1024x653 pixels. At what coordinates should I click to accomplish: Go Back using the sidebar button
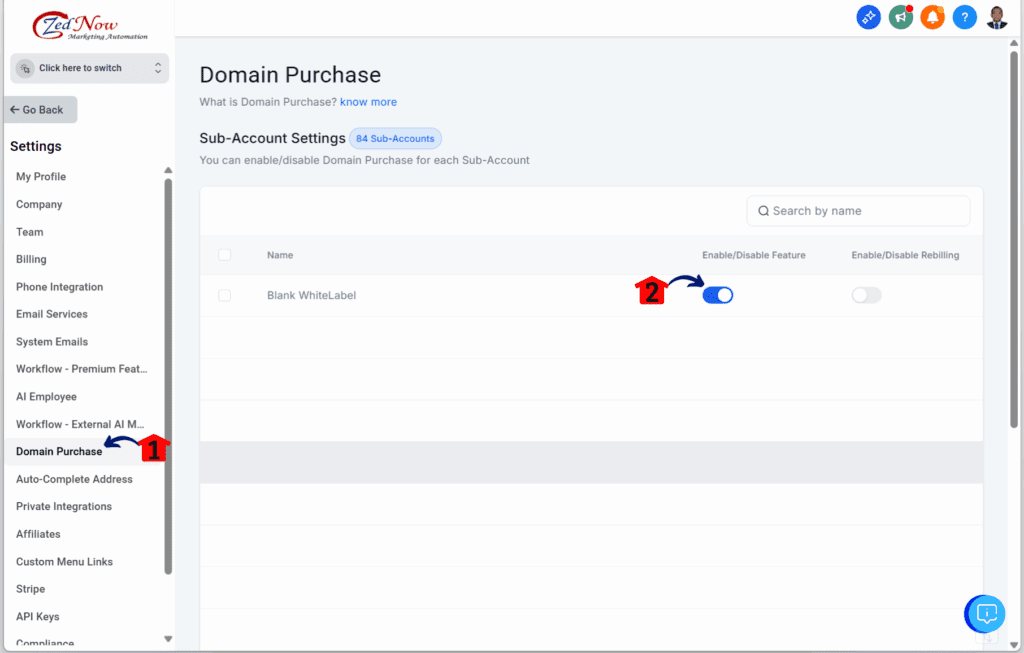[40, 110]
